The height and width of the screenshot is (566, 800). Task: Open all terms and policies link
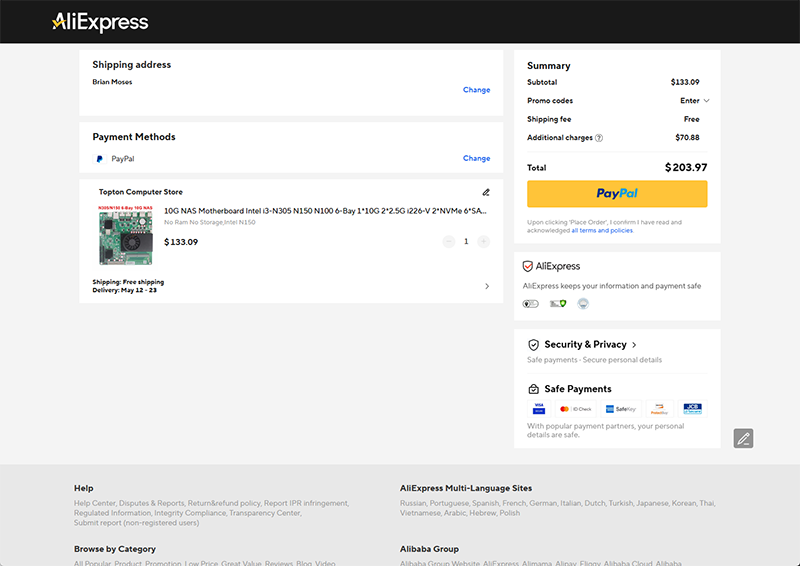pos(602,231)
